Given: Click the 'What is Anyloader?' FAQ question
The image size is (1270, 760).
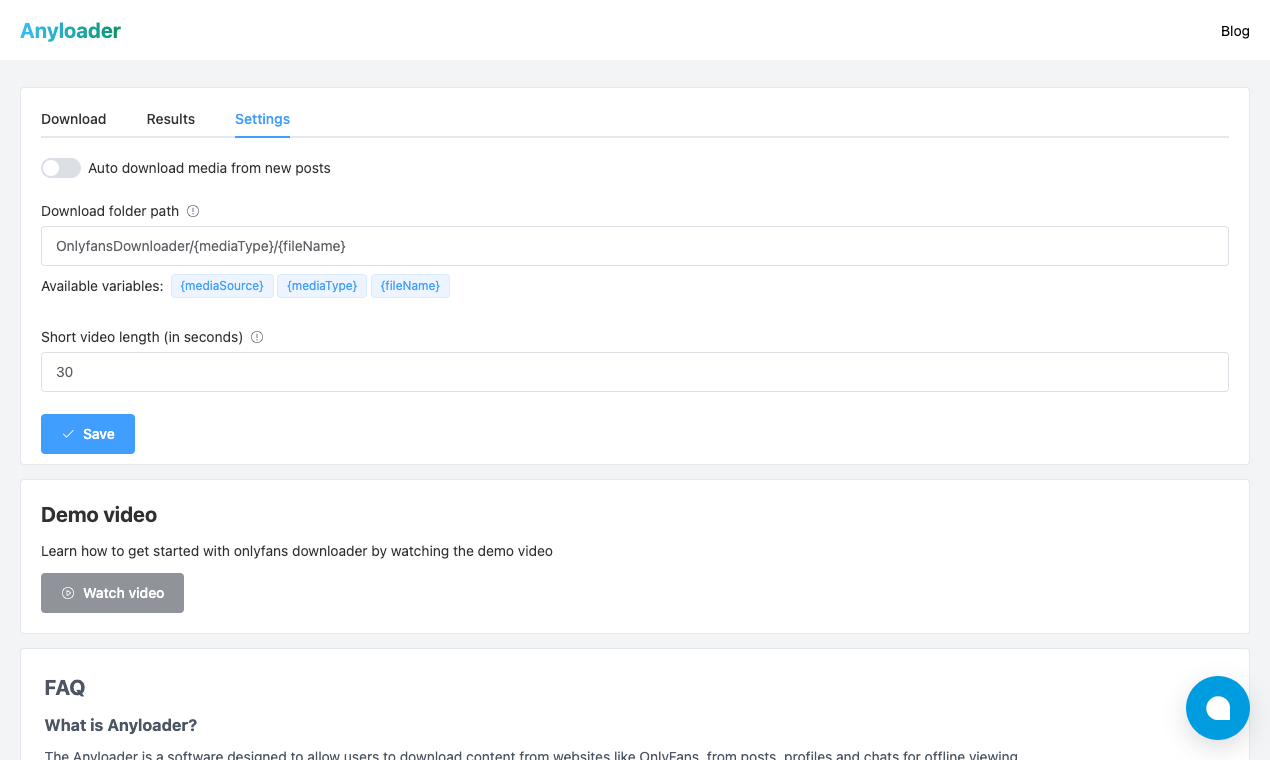Looking at the screenshot, I should coord(121,725).
